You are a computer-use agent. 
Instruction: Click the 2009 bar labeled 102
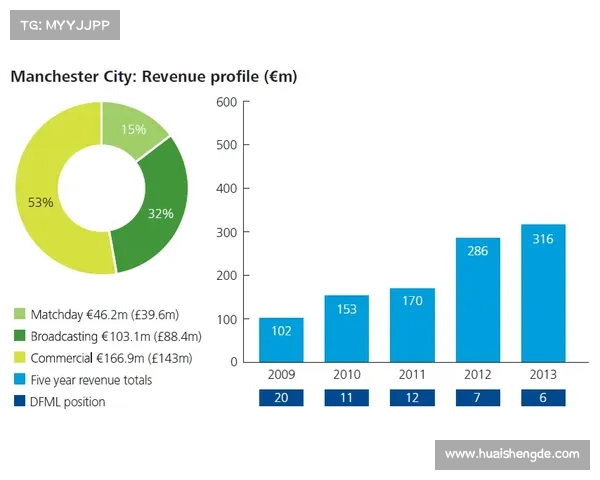point(281,340)
